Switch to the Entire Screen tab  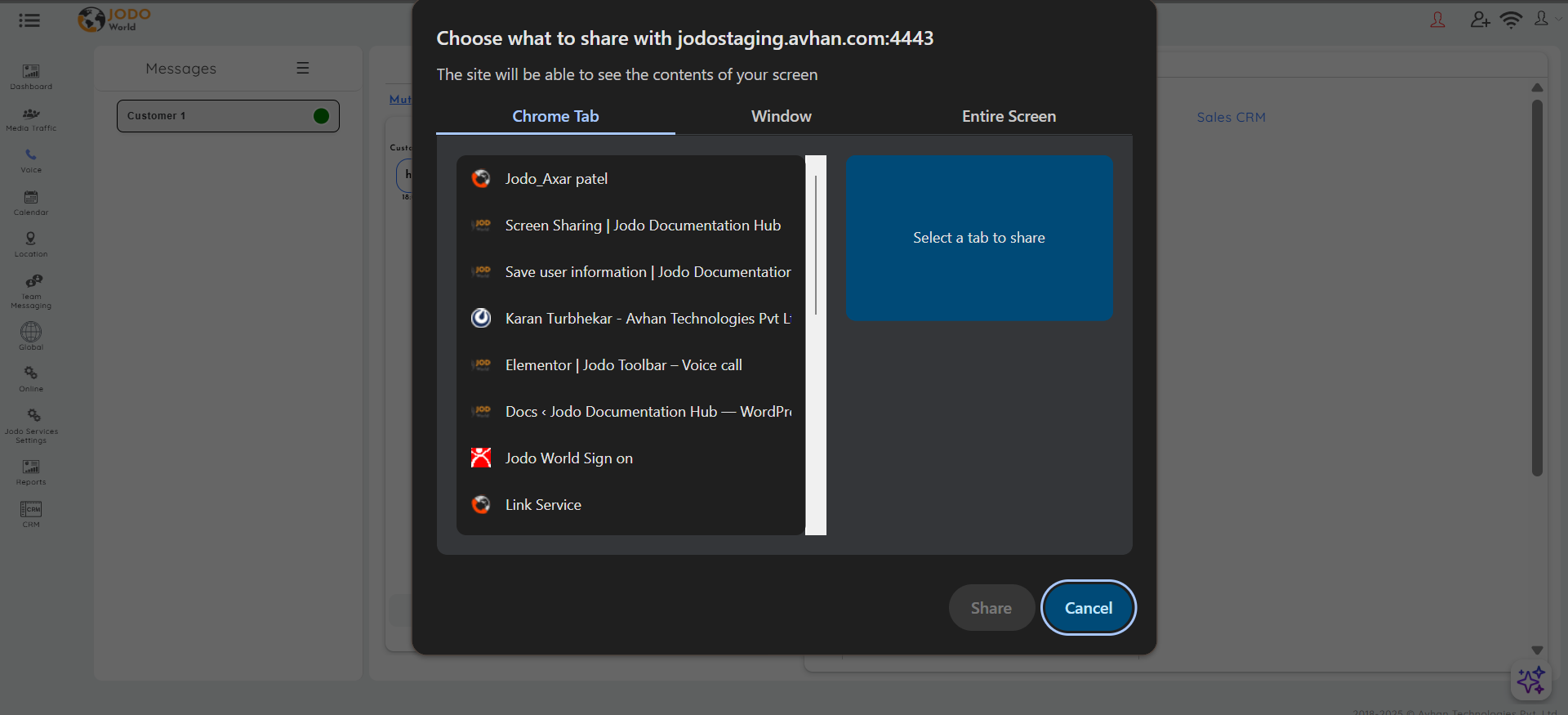(x=1009, y=116)
